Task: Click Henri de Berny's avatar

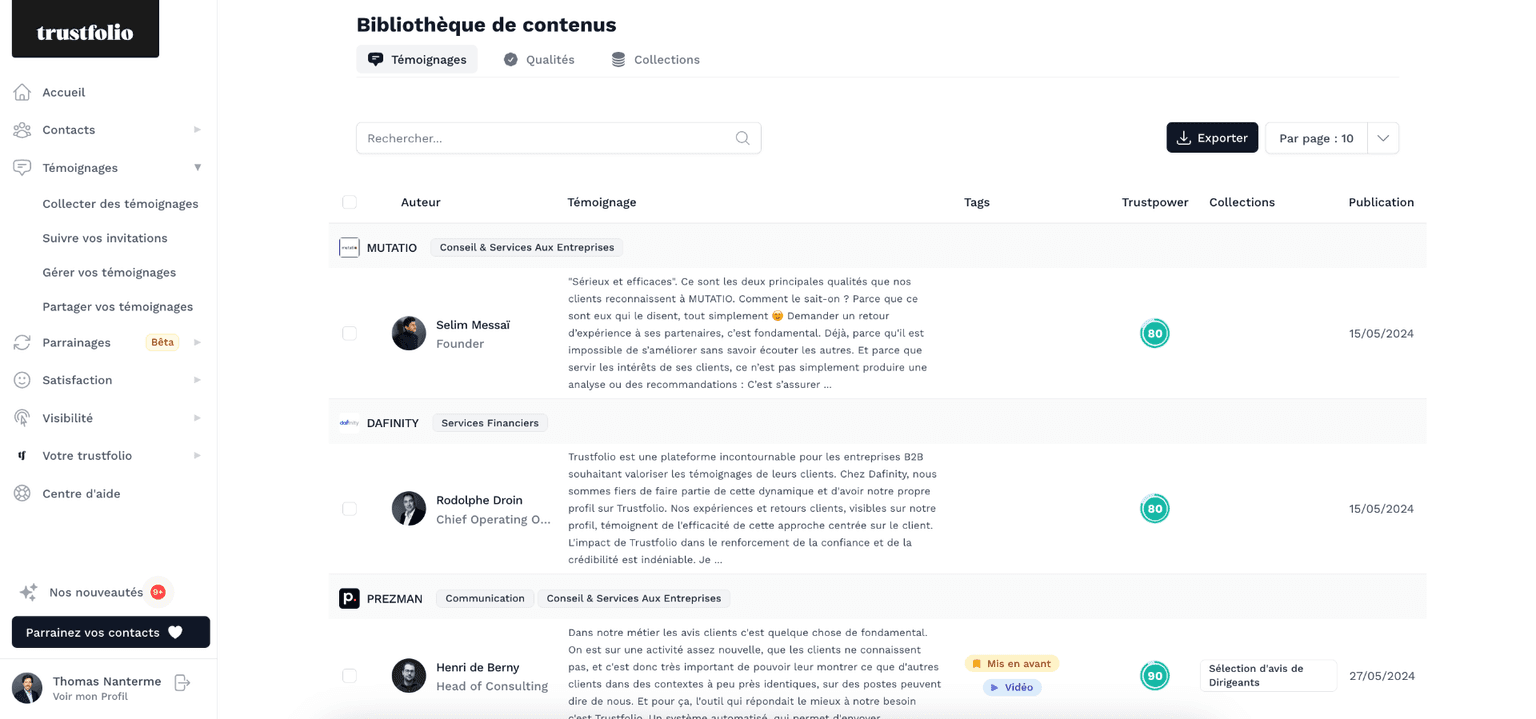Action: (x=409, y=675)
